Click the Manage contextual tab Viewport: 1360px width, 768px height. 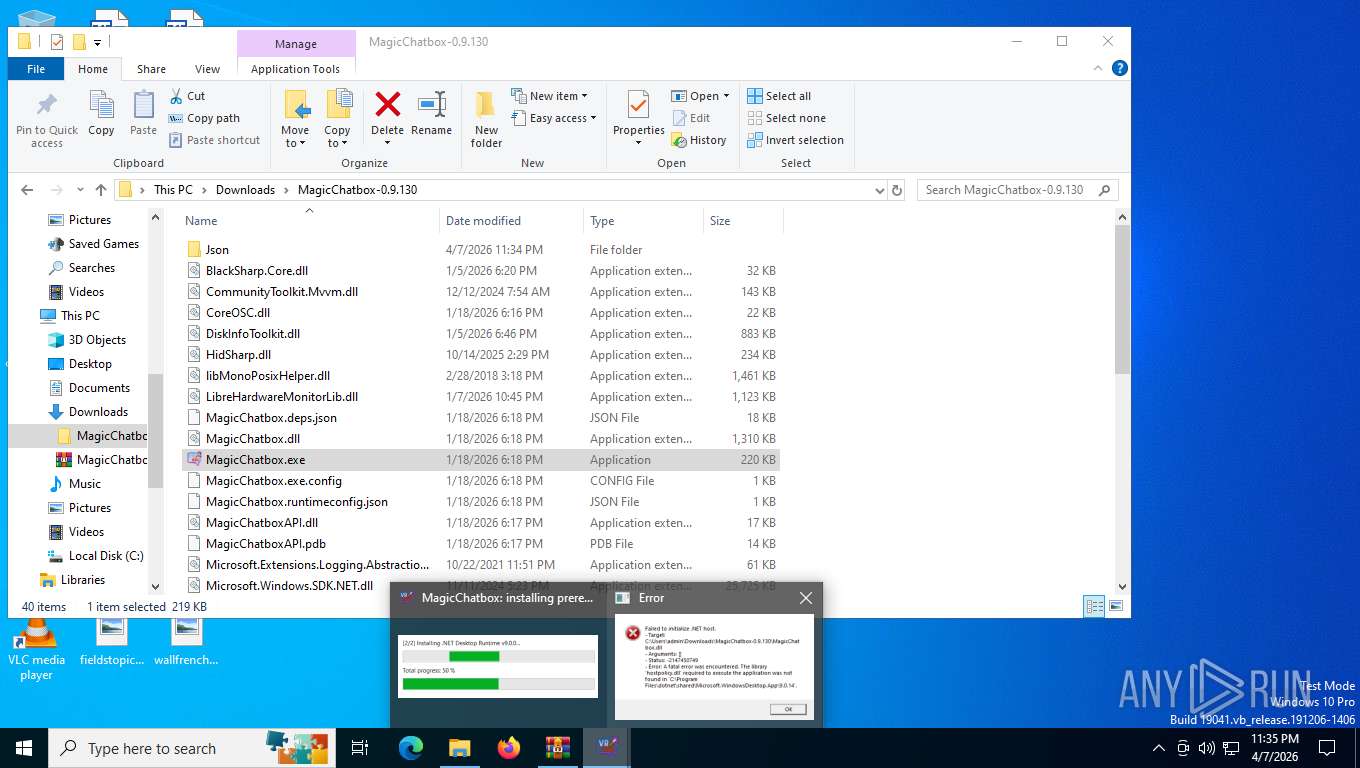tap(296, 44)
